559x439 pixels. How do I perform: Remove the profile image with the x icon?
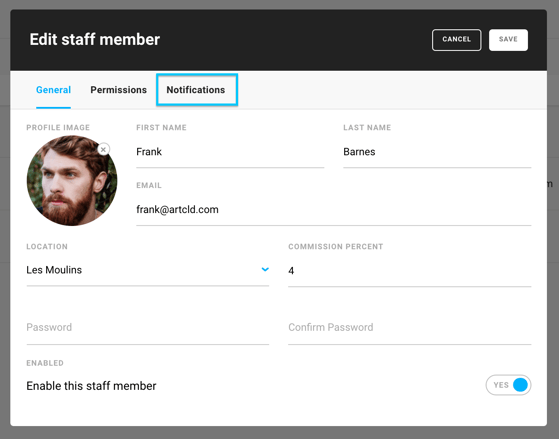pos(103,149)
